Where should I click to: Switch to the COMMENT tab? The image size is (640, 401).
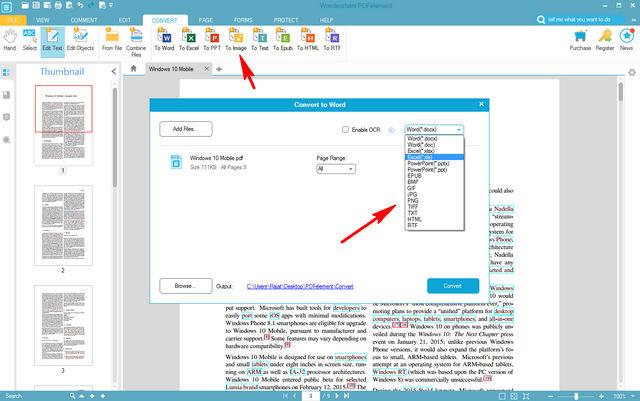(x=84, y=20)
